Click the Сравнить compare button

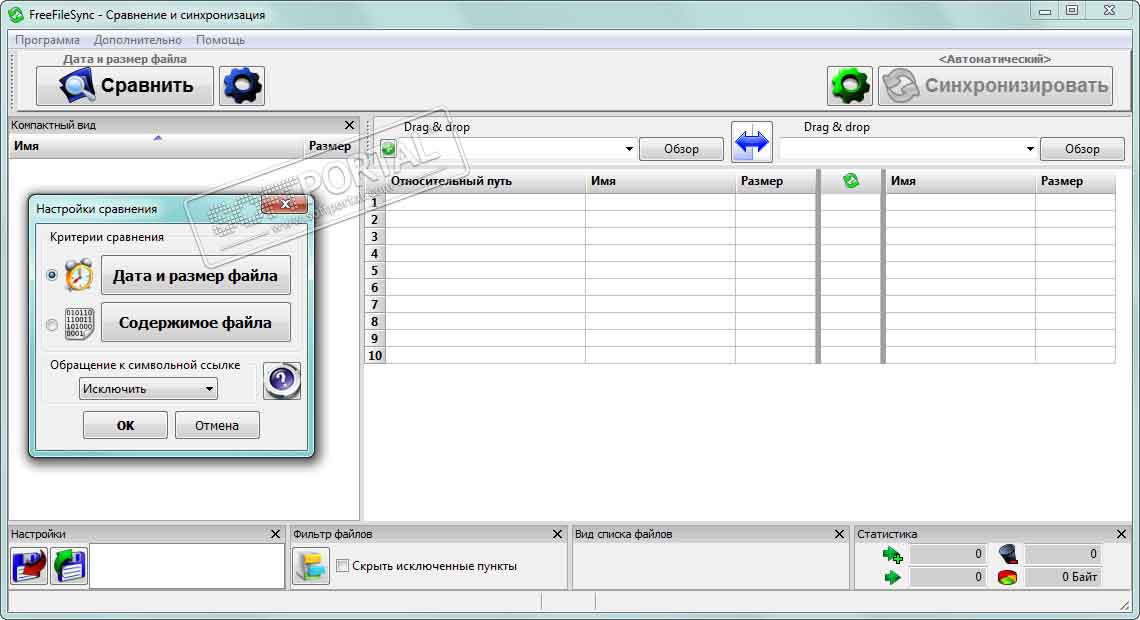(x=124, y=86)
